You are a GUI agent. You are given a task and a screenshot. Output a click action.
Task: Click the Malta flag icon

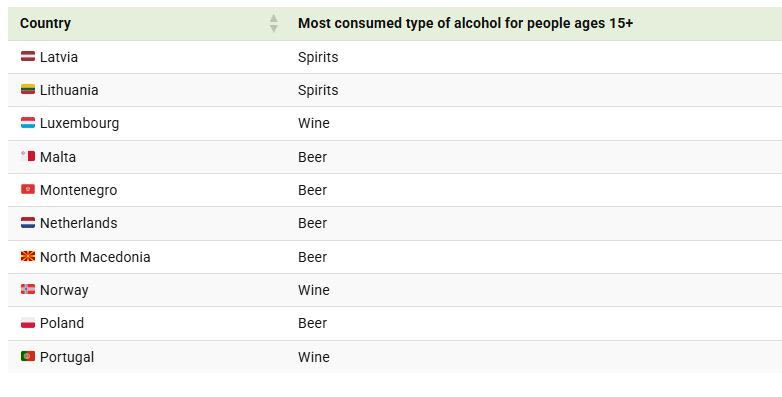pos(28,156)
